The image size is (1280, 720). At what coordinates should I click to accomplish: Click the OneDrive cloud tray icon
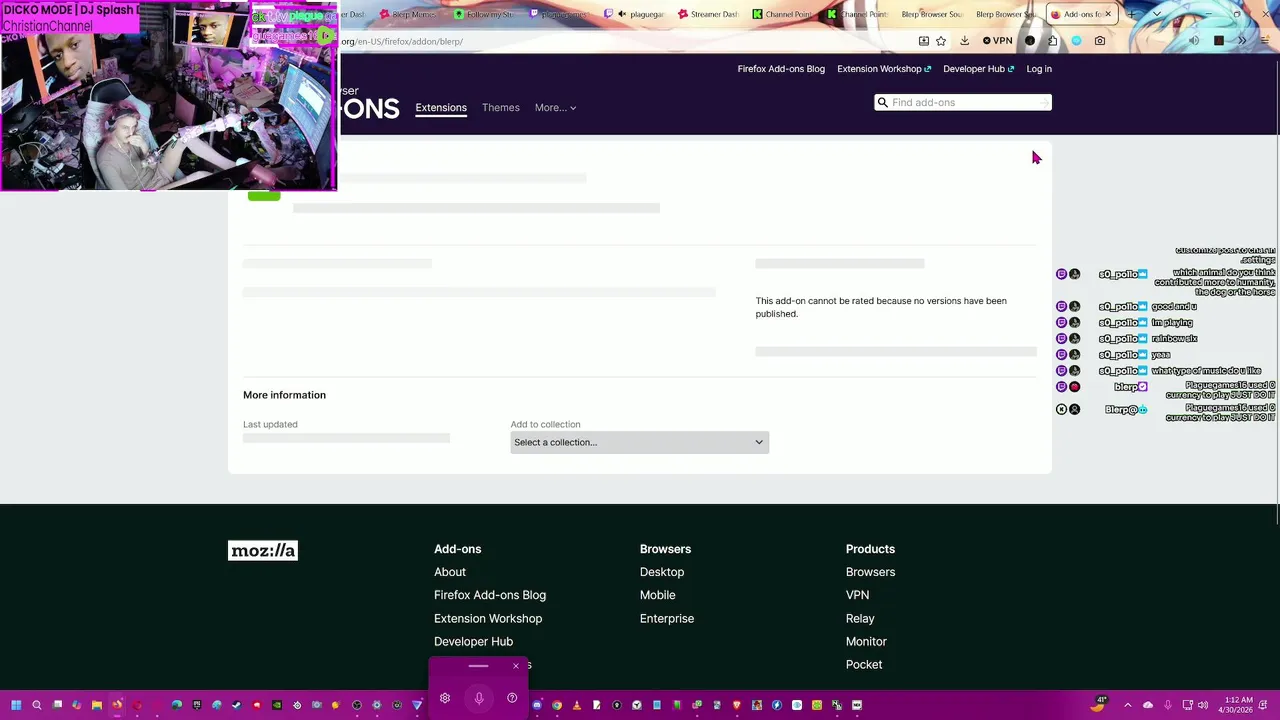pos(1147,705)
